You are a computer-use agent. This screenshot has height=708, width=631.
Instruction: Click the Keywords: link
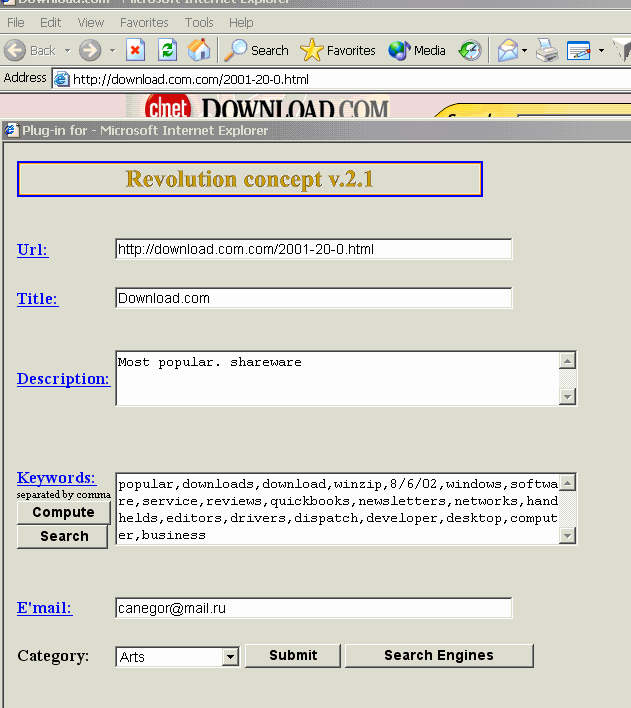pos(56,478)
